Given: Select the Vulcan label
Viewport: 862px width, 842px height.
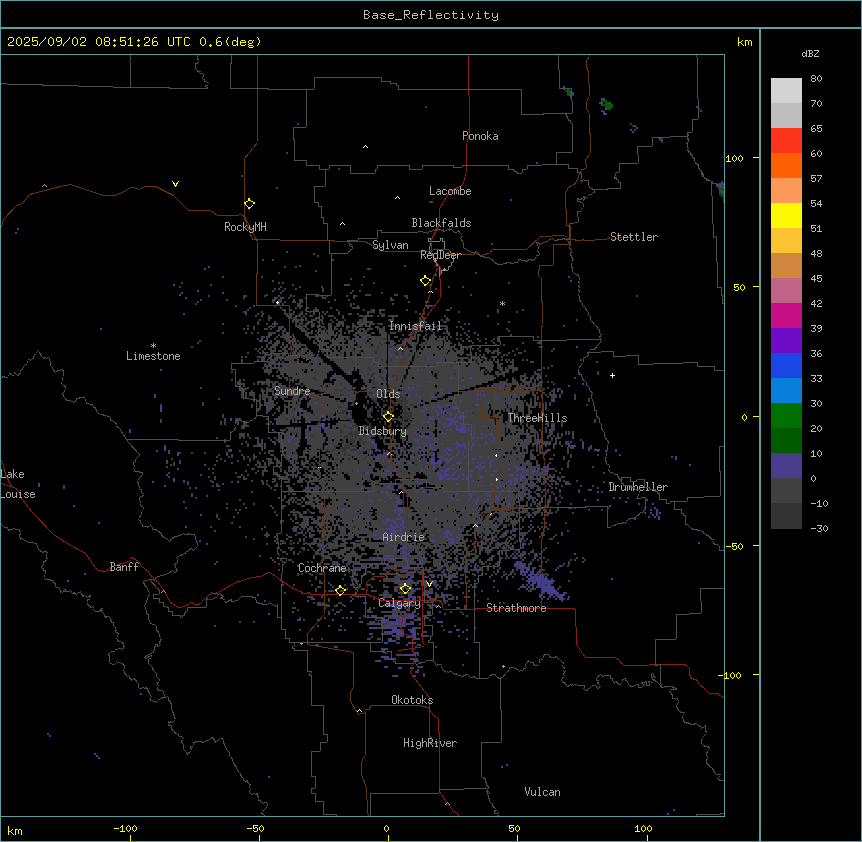Looking at the screenshot, I should point(543,792).
